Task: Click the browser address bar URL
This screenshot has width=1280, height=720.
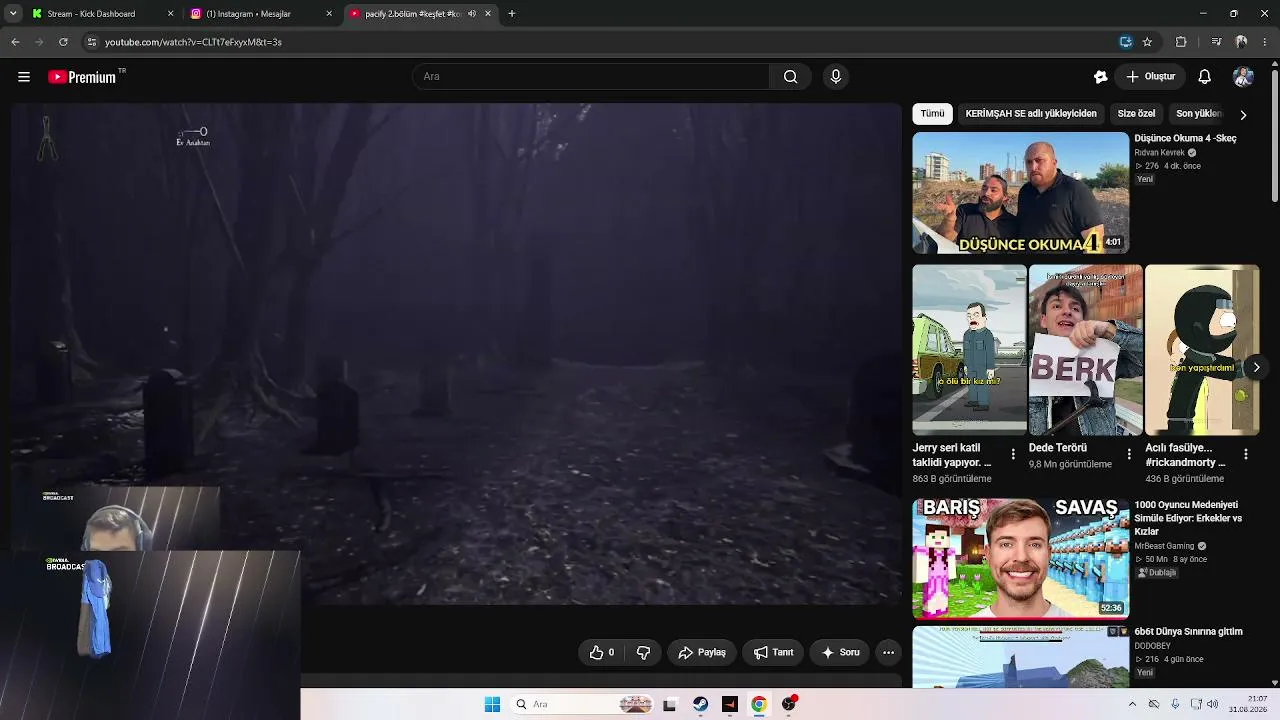Action: click(x=193, y=42)
